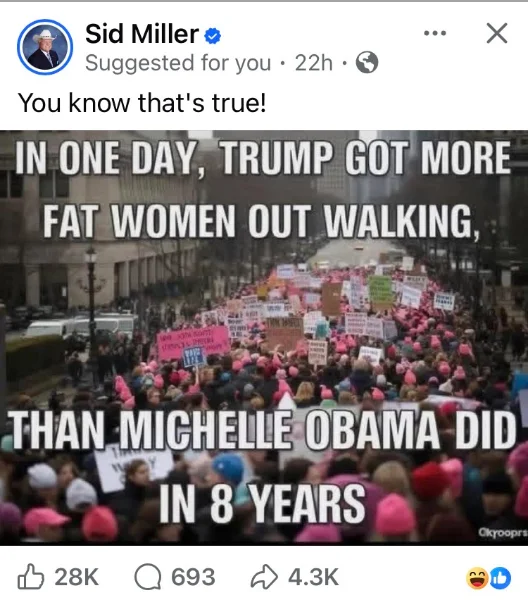The width and height of the screenshot is (528, 600).
Task: Click the Suggested for you label
Action: pyautogui.click(x=178, y=63)
